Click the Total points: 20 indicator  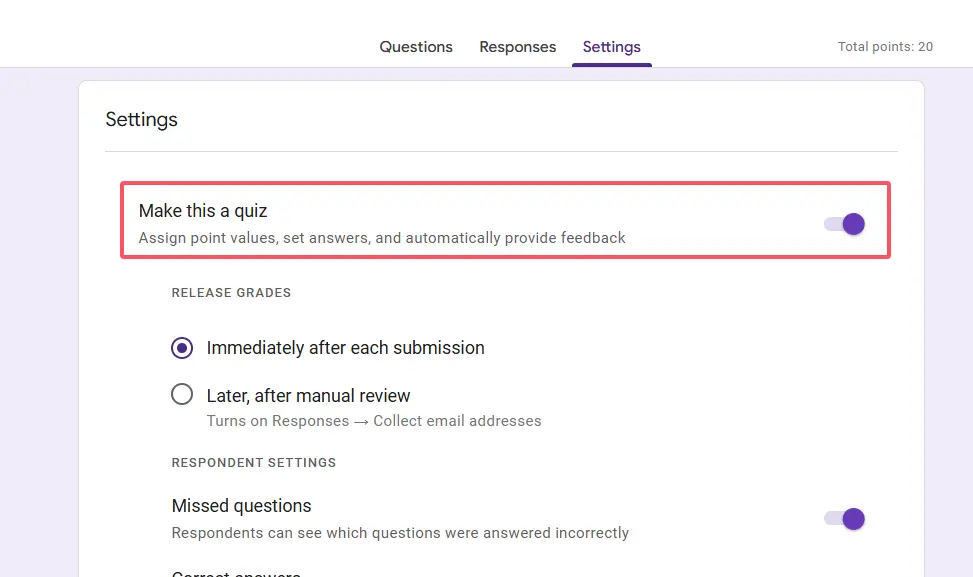(885, 47)
